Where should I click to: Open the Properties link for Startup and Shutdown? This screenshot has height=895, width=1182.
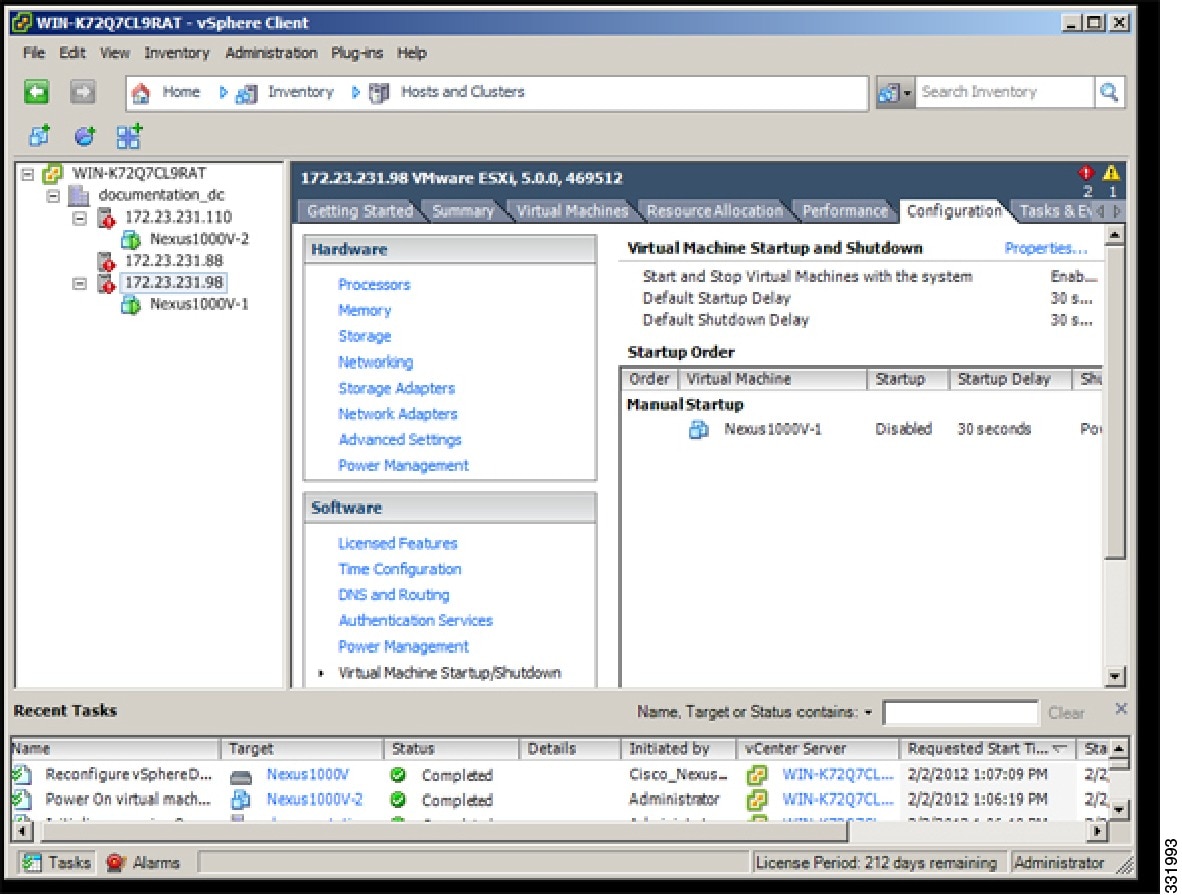click(x=1046, y=248)
